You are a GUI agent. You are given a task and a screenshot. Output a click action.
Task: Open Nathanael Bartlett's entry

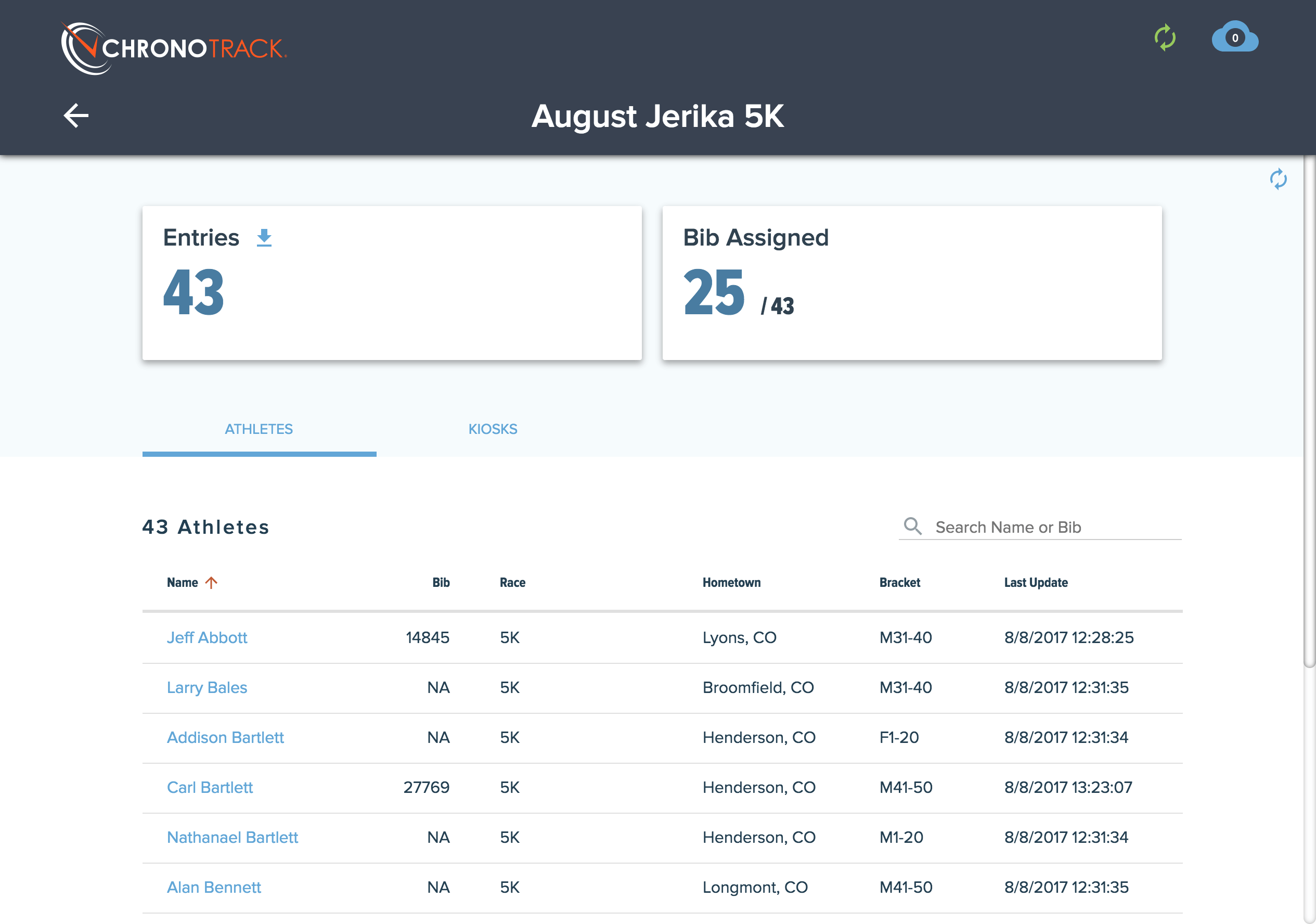[232, 837]
